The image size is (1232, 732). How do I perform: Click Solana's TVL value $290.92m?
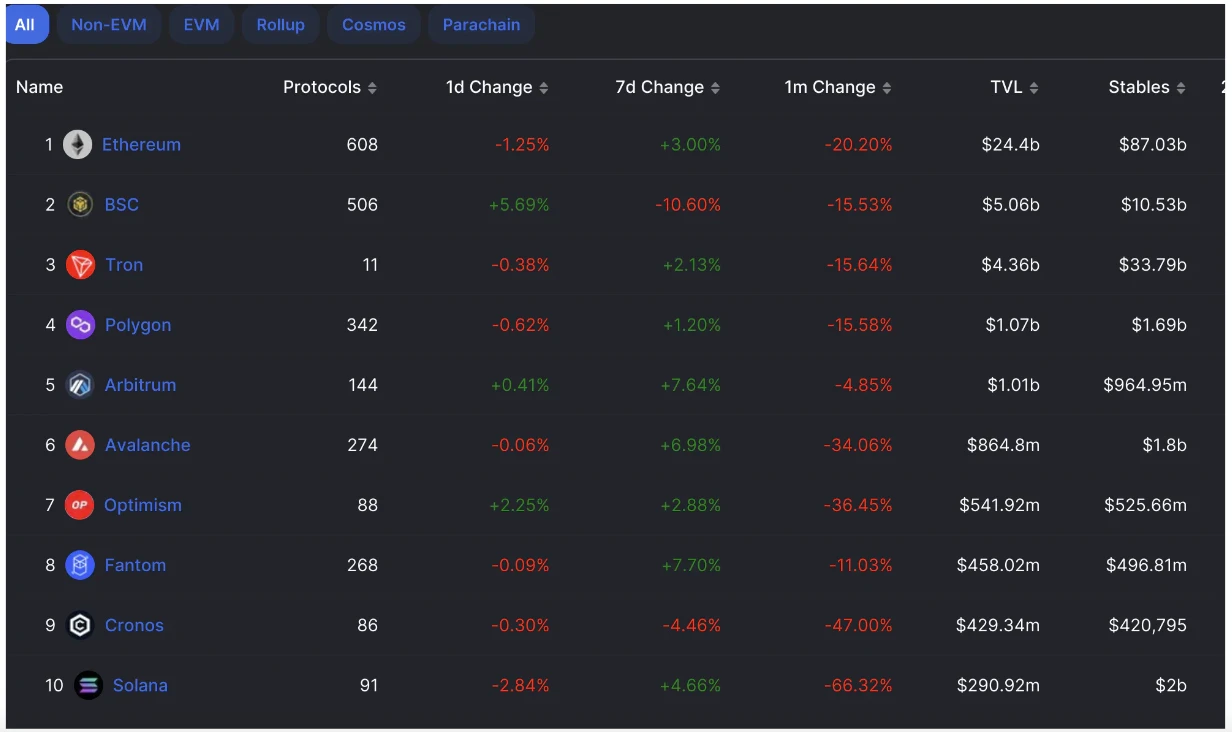[x=998, y=685]
